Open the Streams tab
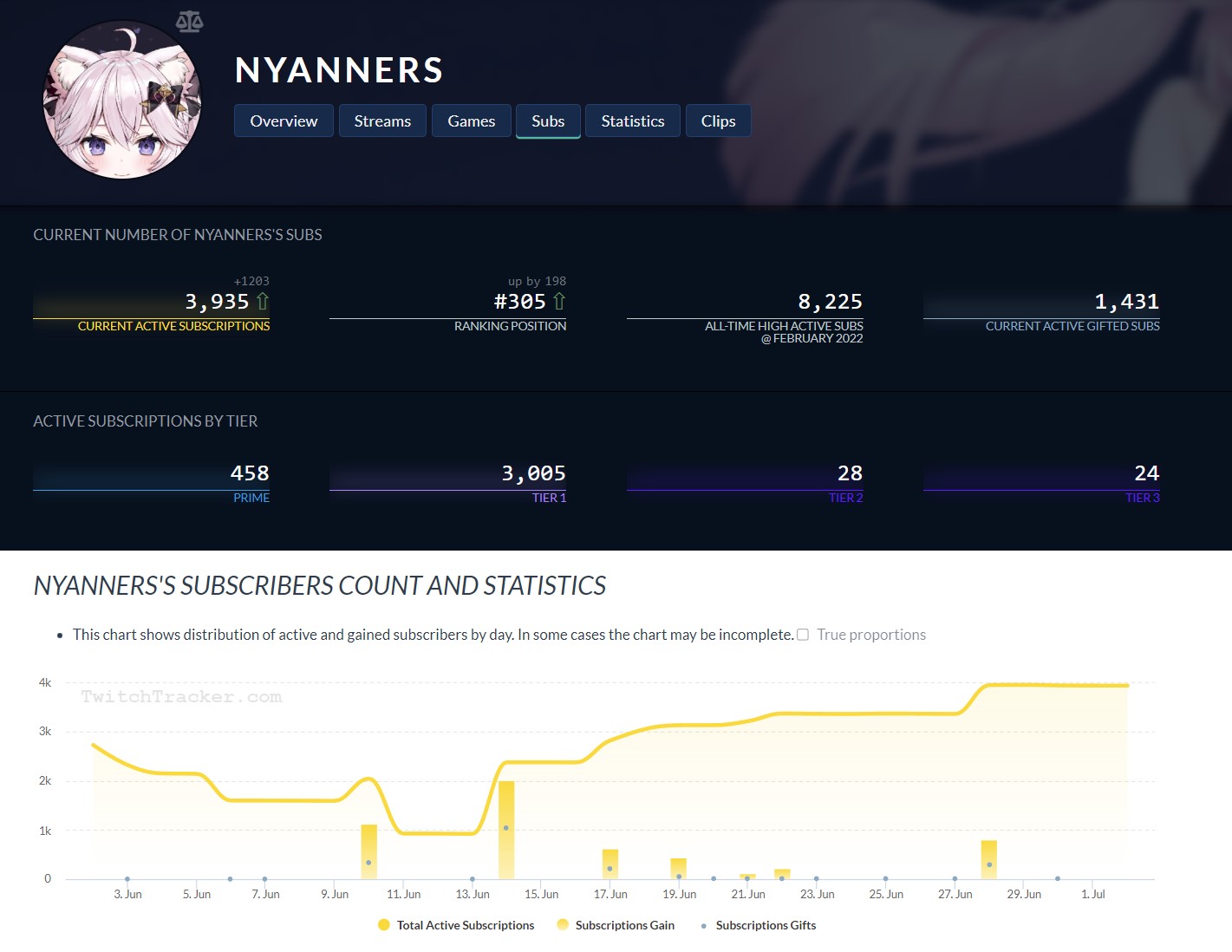1232x952 pixels. point(382,121)
